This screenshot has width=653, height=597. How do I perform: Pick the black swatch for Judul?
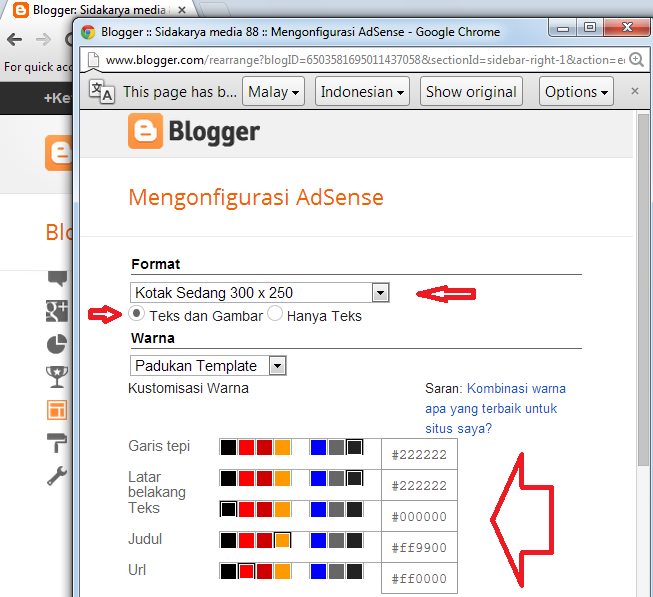click(228, 540)
